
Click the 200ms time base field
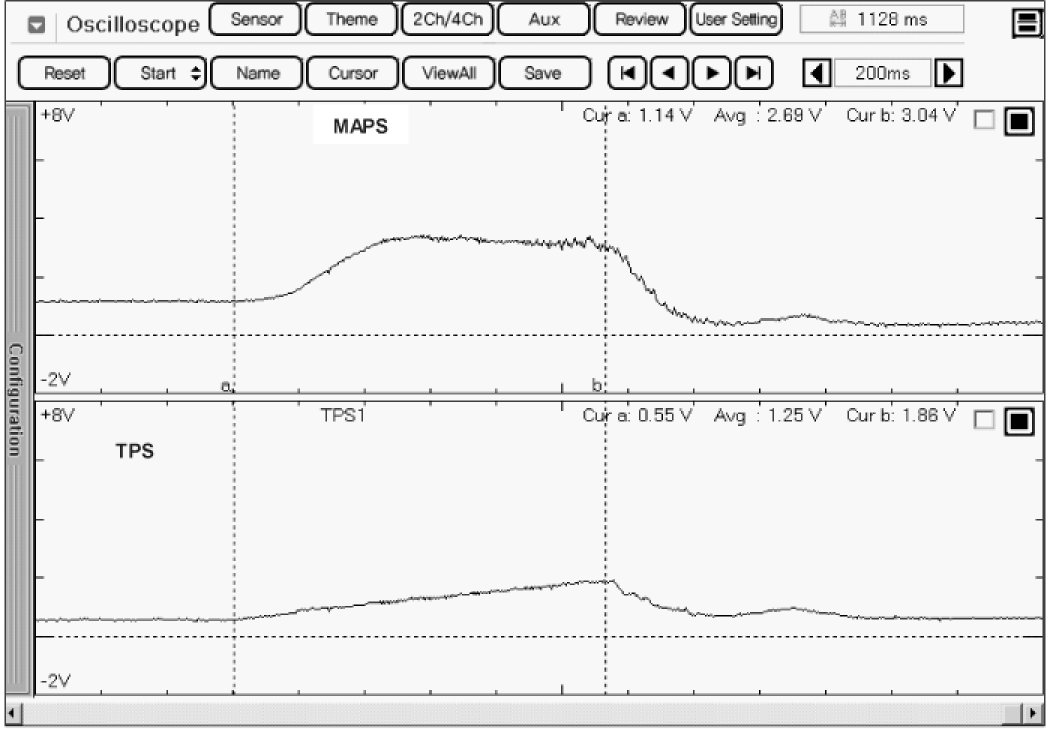coord(882,73)
